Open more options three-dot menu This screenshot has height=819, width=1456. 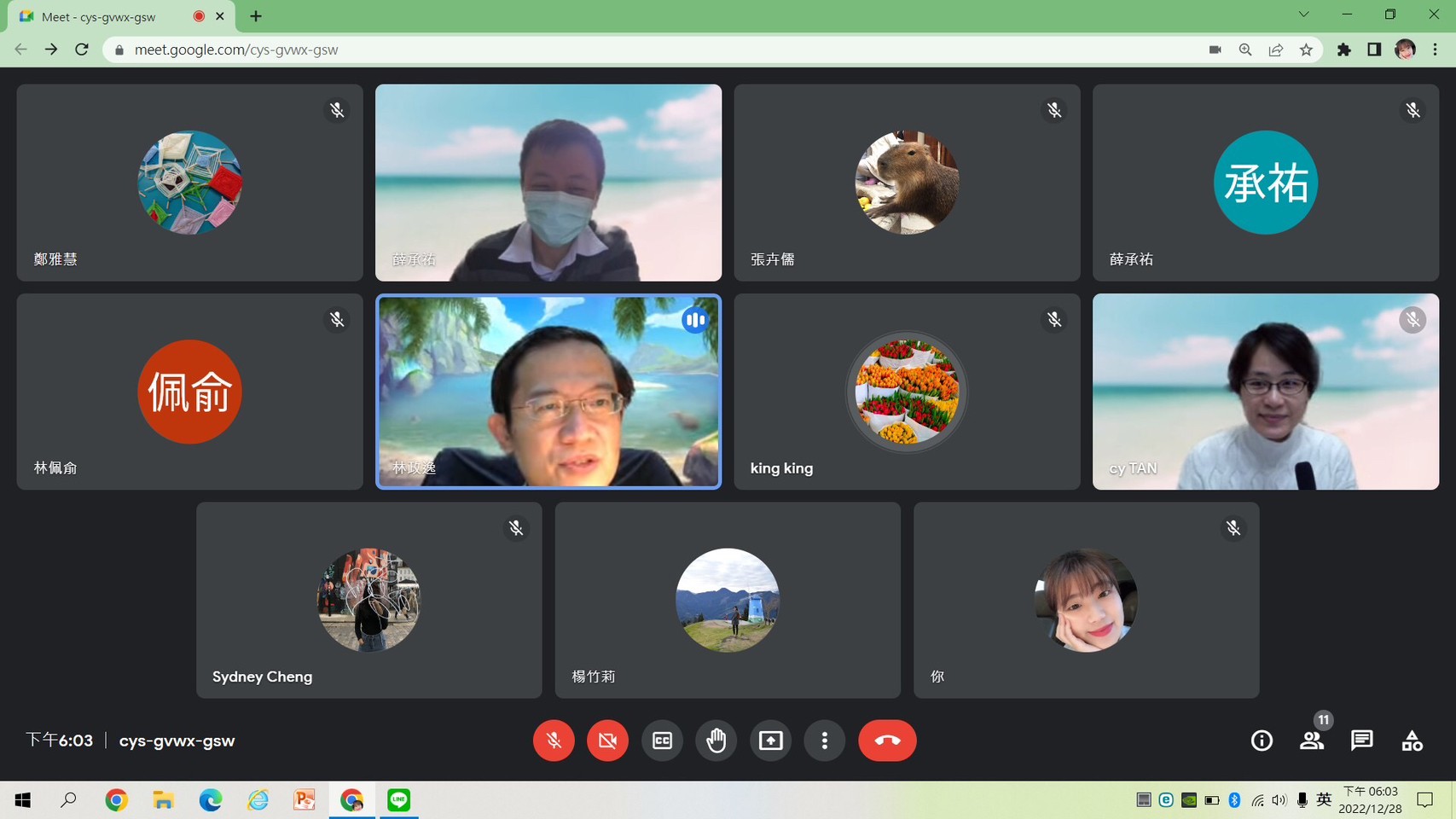point(824,741)
